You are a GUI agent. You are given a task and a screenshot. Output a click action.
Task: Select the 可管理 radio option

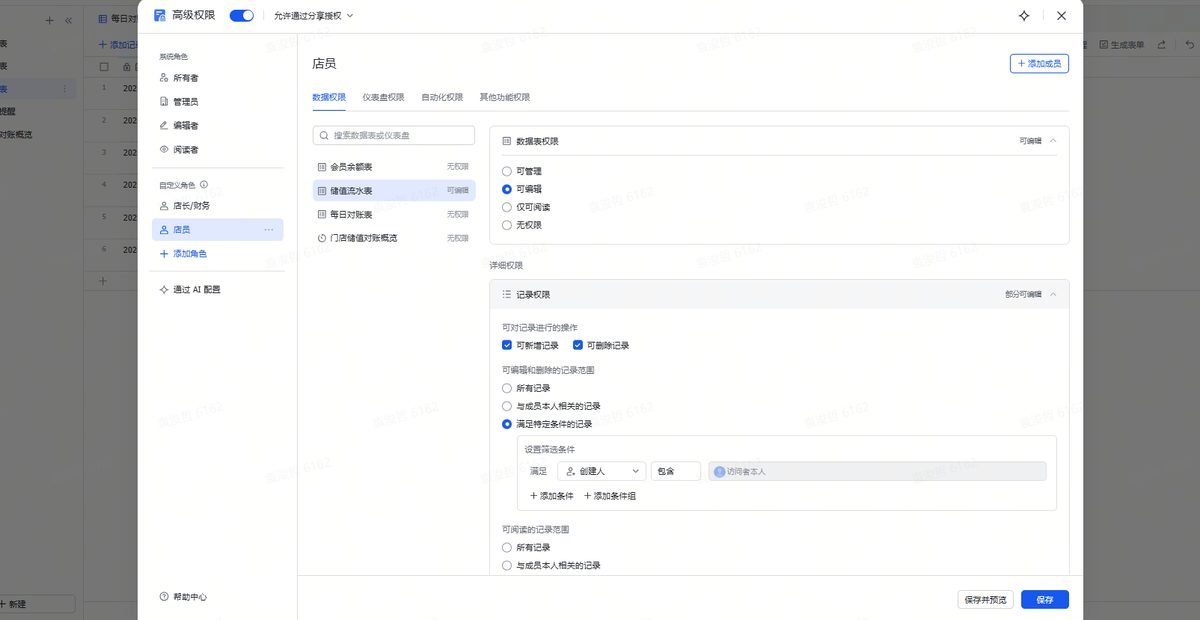(x=507, y=172)
